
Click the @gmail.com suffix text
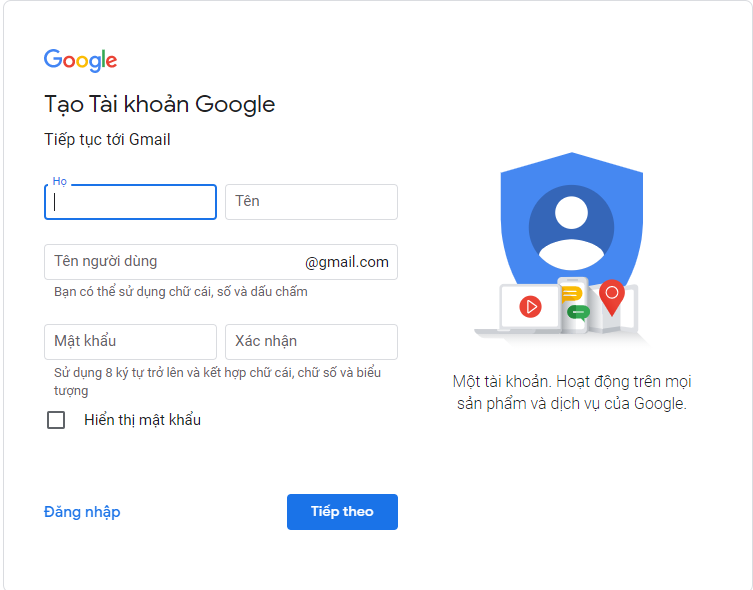pos(347,262)
